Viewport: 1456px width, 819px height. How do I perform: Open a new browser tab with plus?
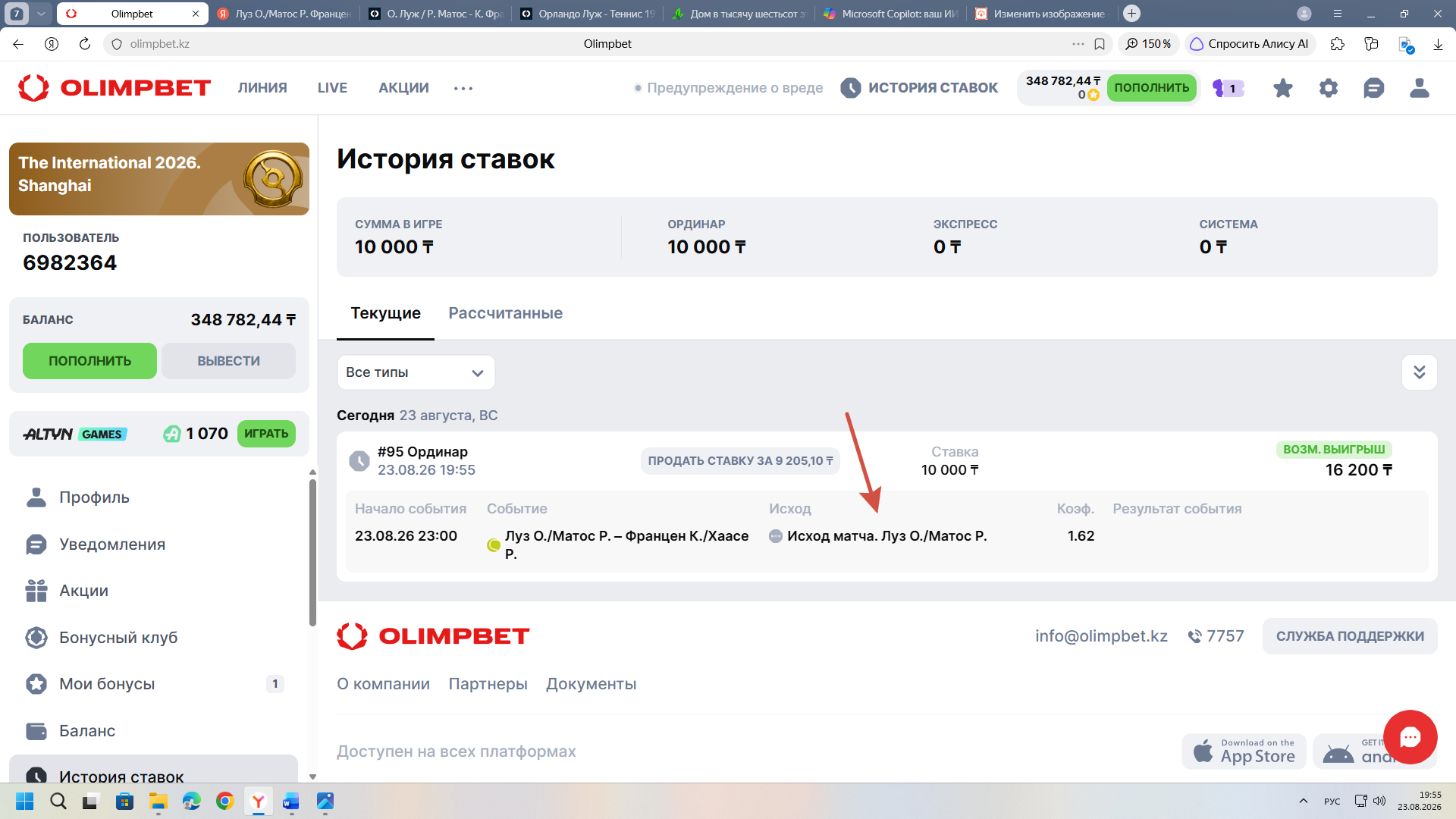(x=1131, y=14)
